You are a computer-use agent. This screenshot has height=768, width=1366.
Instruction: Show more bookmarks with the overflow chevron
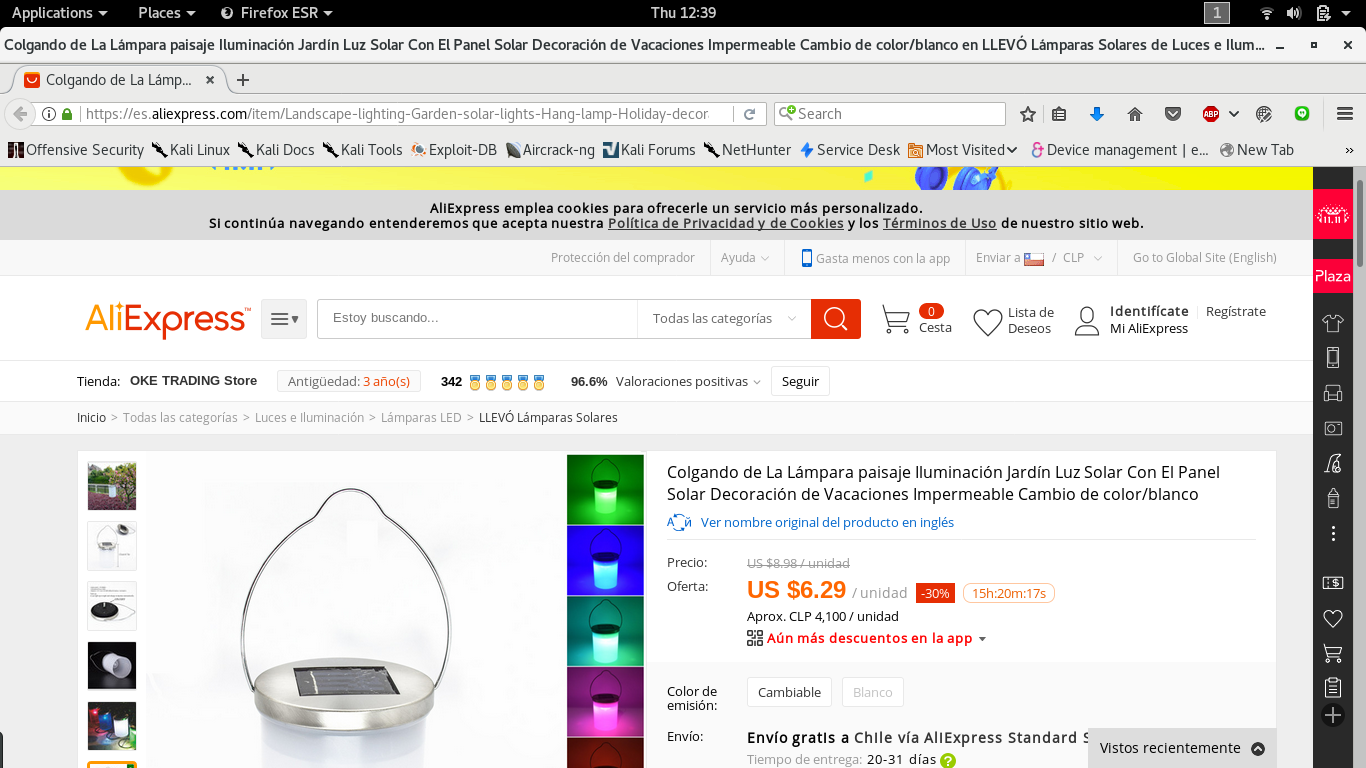(x=1349, y=150)
